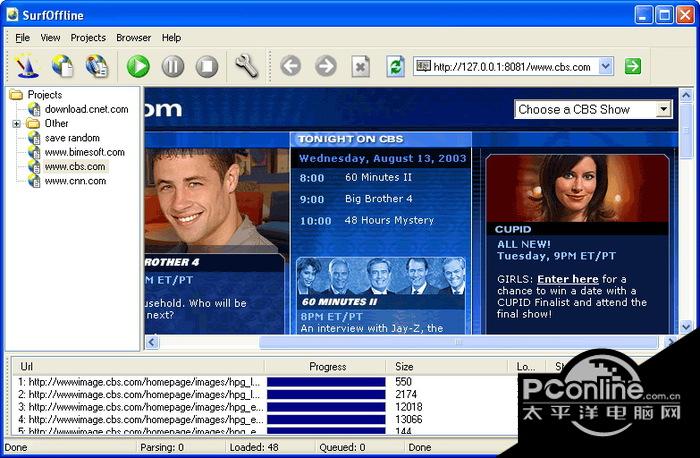Open the View menu
This screenshot has height=458, width=700.
click(50, 37)
